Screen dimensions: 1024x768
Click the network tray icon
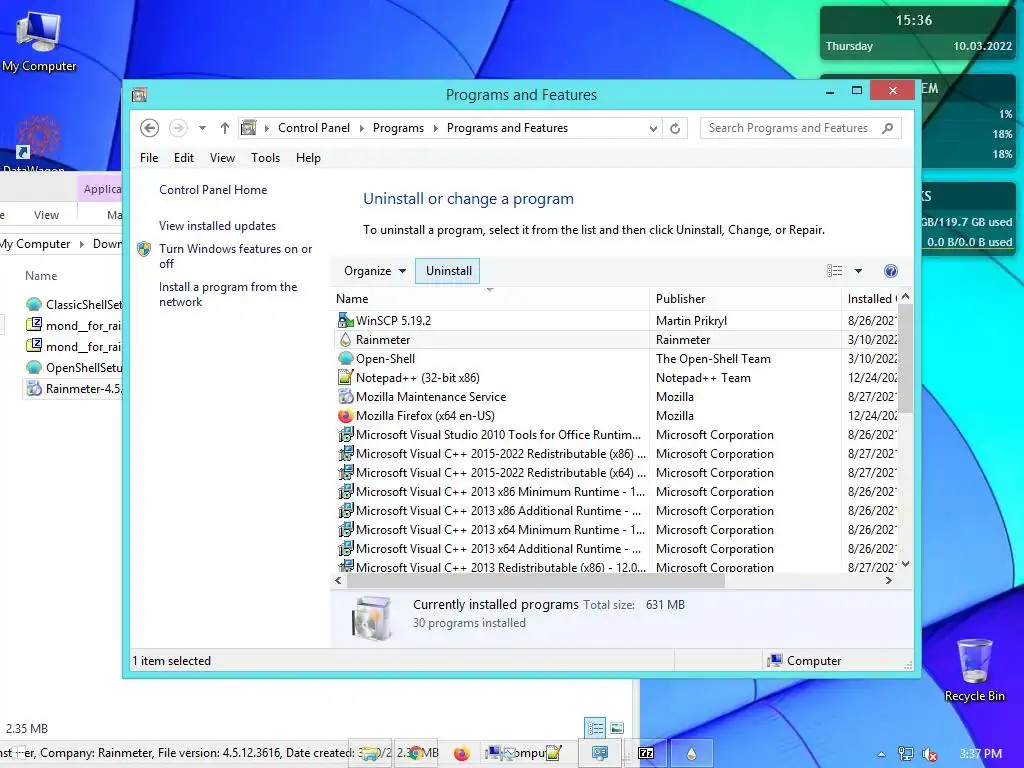click(906, 754)
